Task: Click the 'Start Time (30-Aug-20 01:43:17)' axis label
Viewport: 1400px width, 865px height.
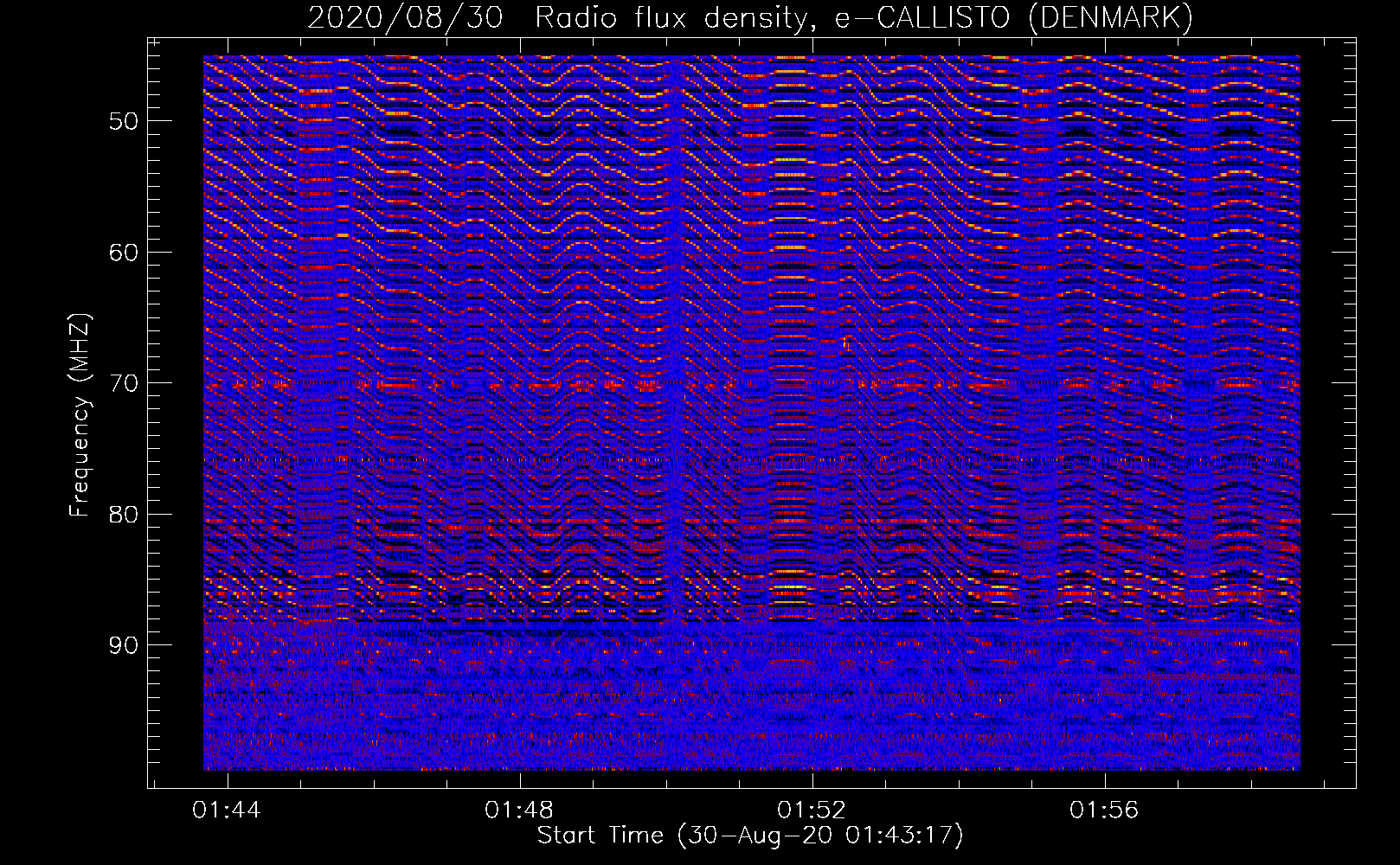Action: pyautogui.click(x=750, y=836)
